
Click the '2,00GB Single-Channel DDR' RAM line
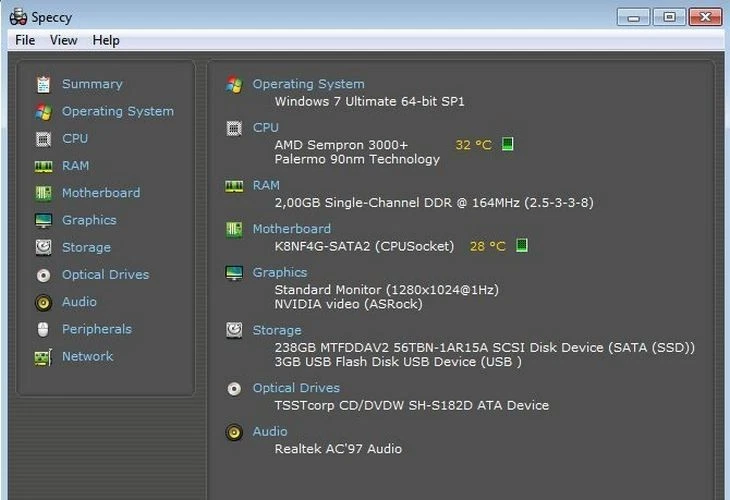point(434,203)
